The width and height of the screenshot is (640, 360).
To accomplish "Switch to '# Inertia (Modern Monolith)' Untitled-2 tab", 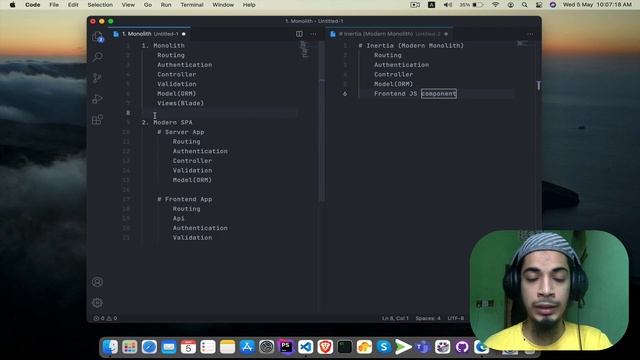I will [x=390, y=34].
